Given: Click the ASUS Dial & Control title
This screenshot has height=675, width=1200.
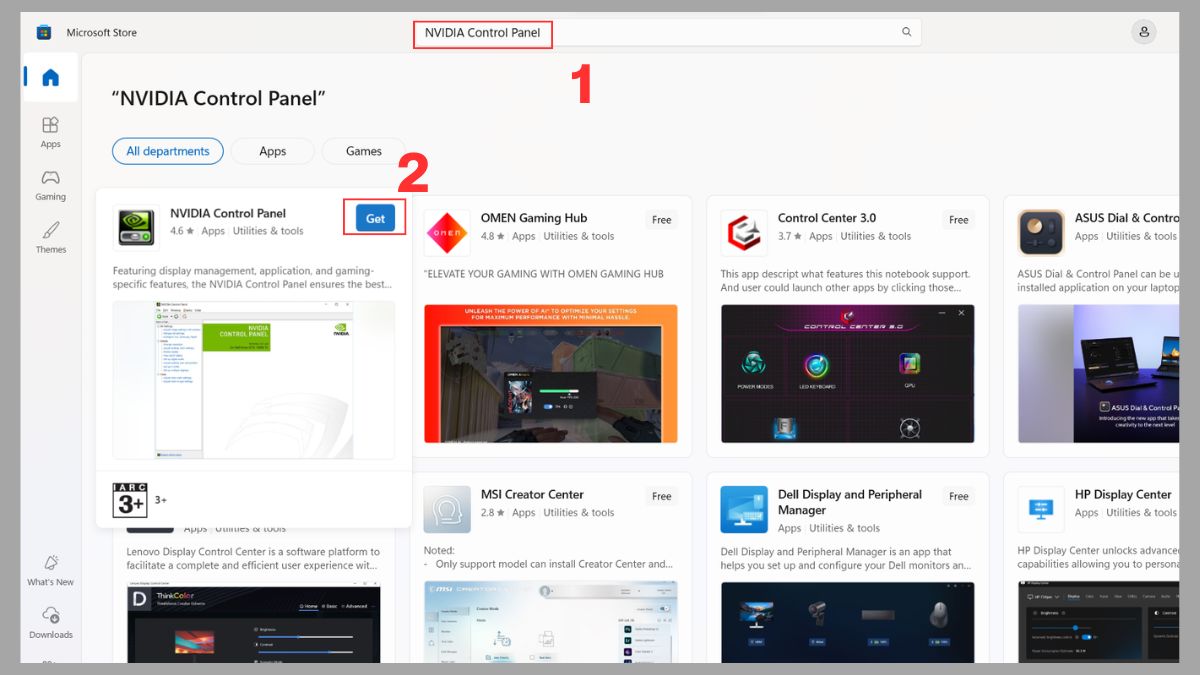Looking at the screenshot, I should coord(1127,218).
